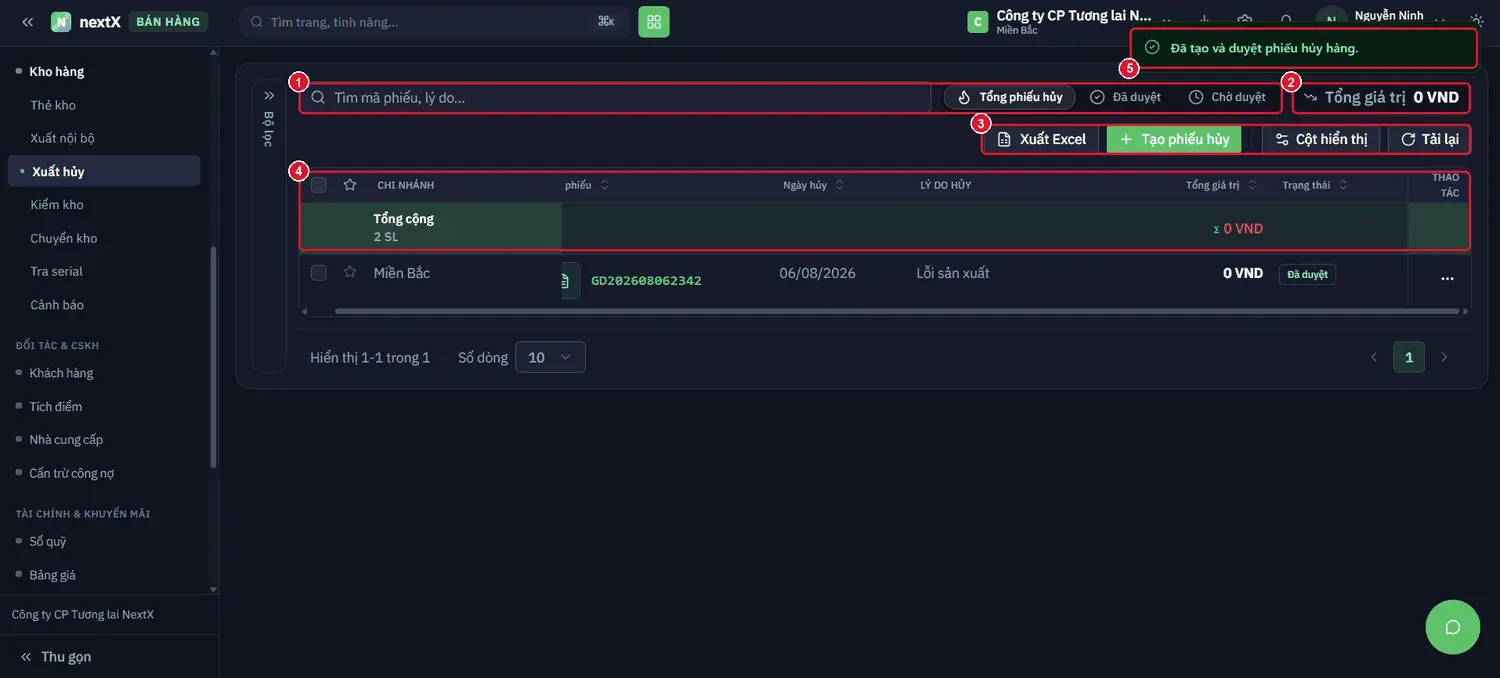1500x678 pixels.
Task: Click the green company avatar letter C
Action: click(978, 21)
